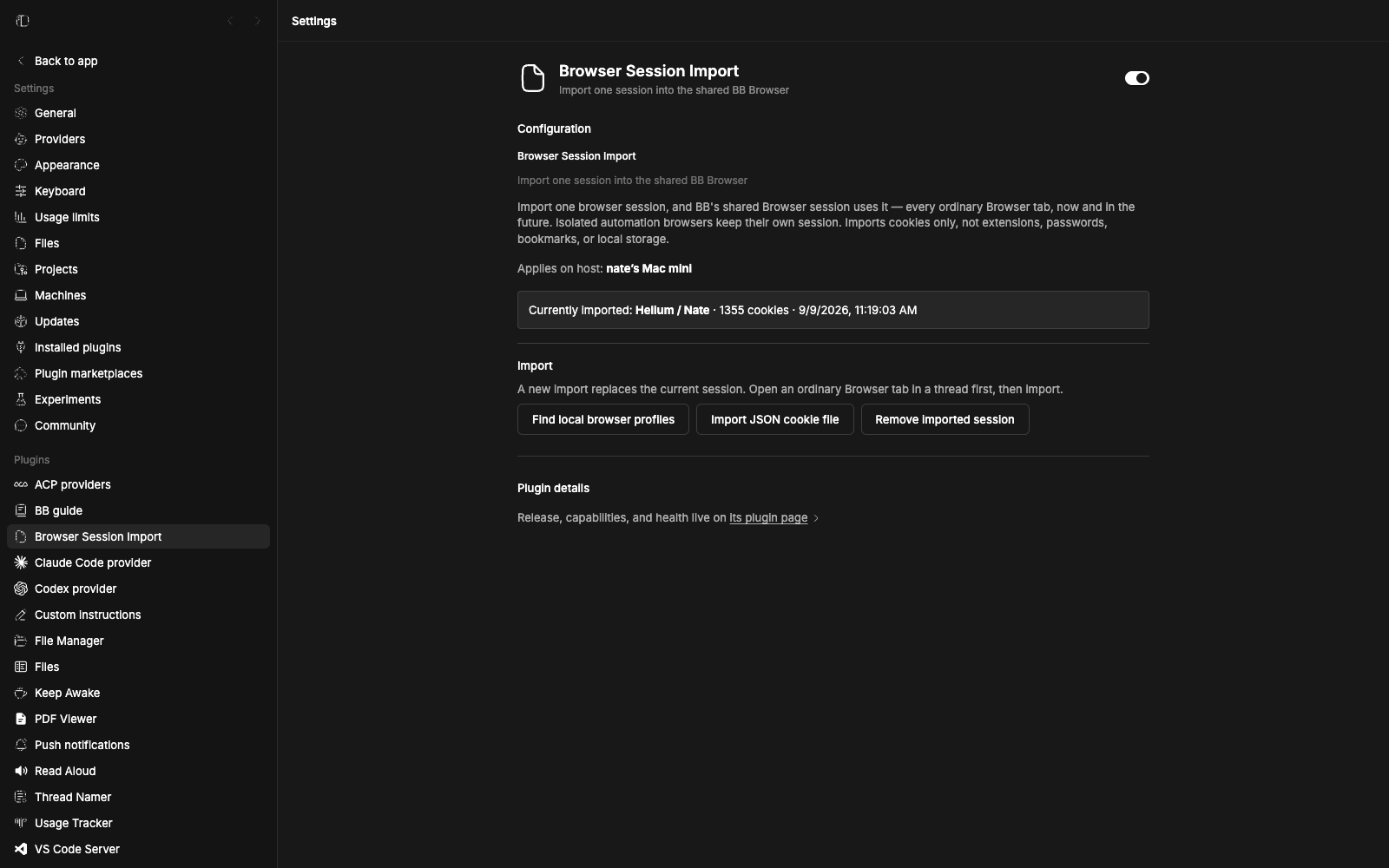This screenshot has width=1389, height=868.
Task: Follow the its plugin page link
Action: click(768, 517)
